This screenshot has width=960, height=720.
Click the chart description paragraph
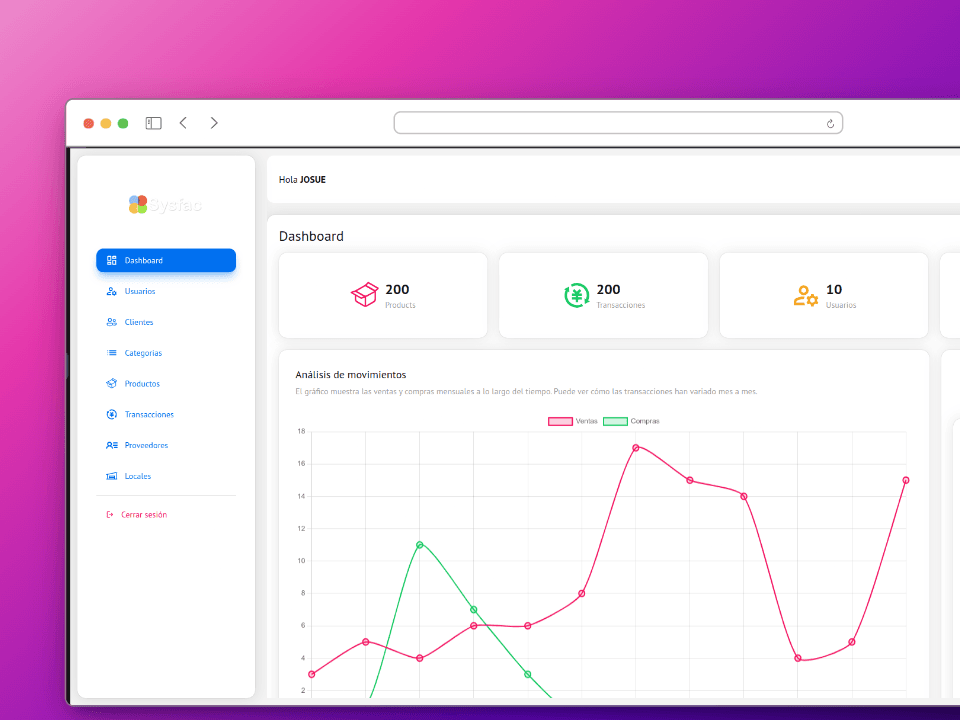coord(526,391)
